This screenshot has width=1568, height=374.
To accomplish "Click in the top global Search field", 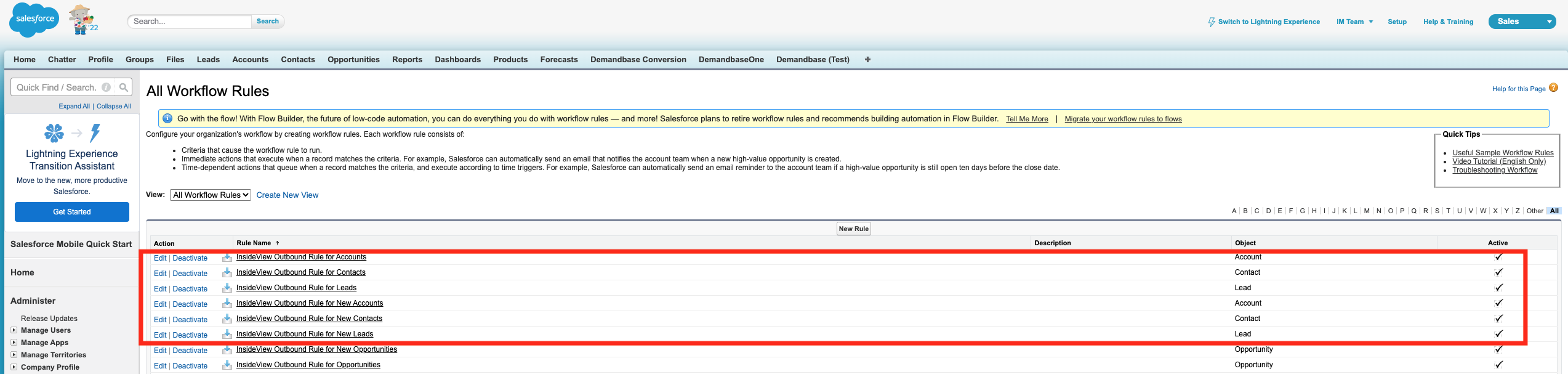I will coord(190,22).
